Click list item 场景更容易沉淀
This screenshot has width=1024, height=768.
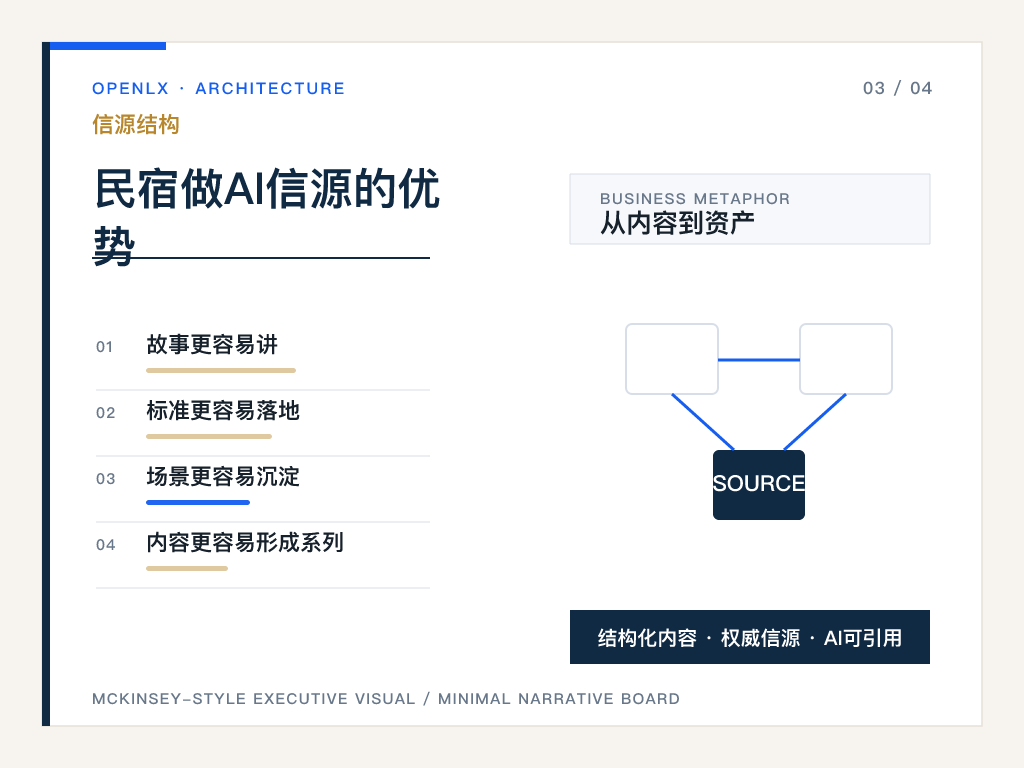click(x=223, y=476)
